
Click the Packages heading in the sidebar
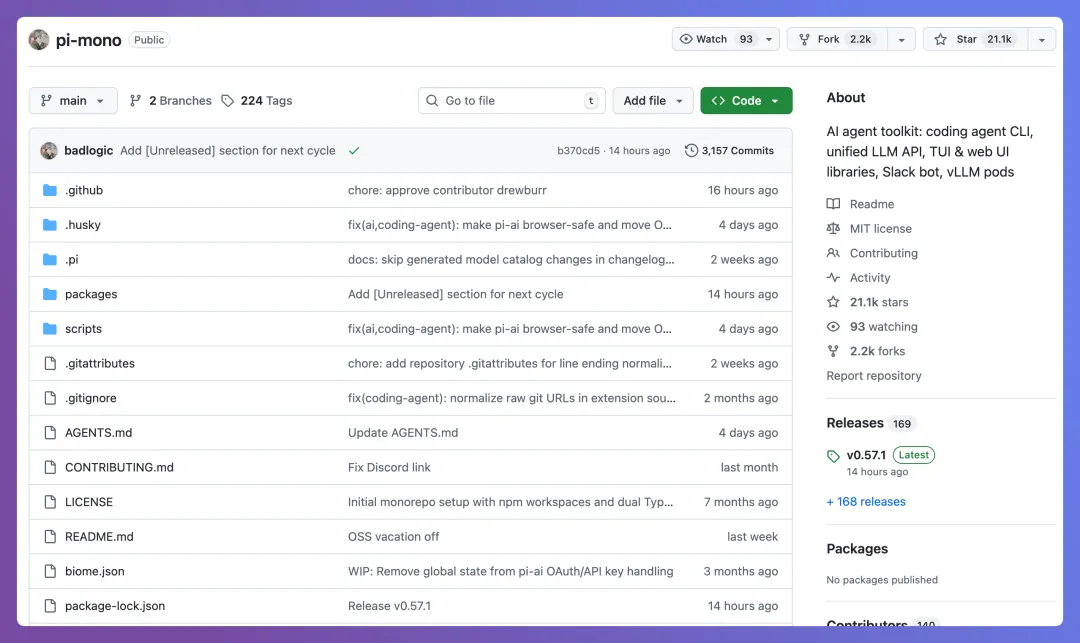[x=857, y=549]
